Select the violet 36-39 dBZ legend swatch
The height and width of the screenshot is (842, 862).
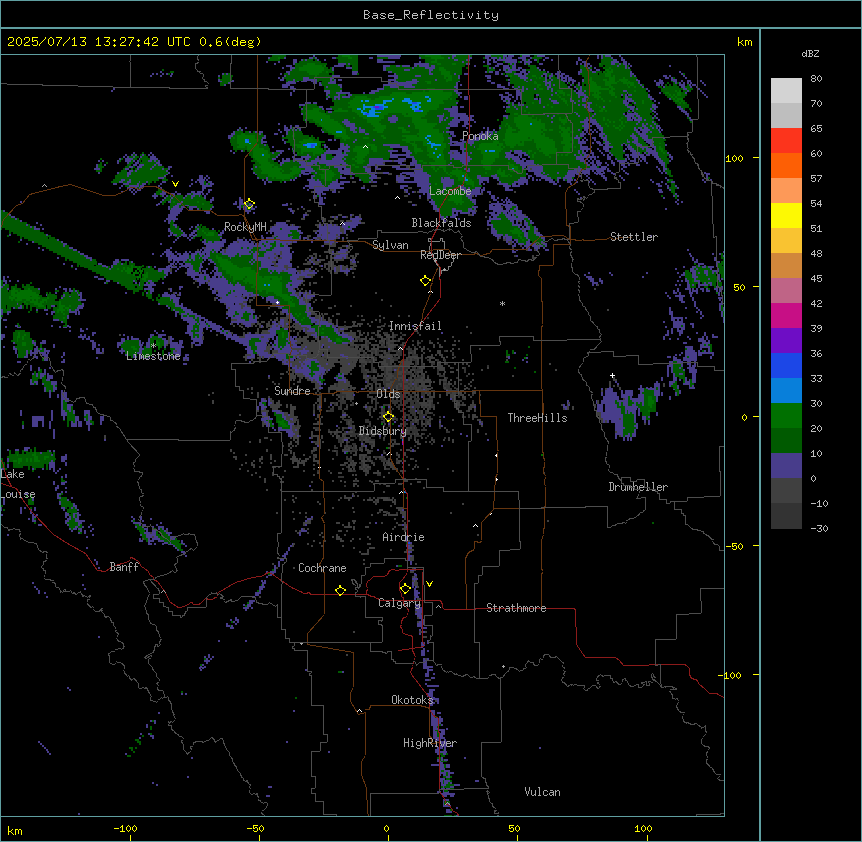[786, 341]
